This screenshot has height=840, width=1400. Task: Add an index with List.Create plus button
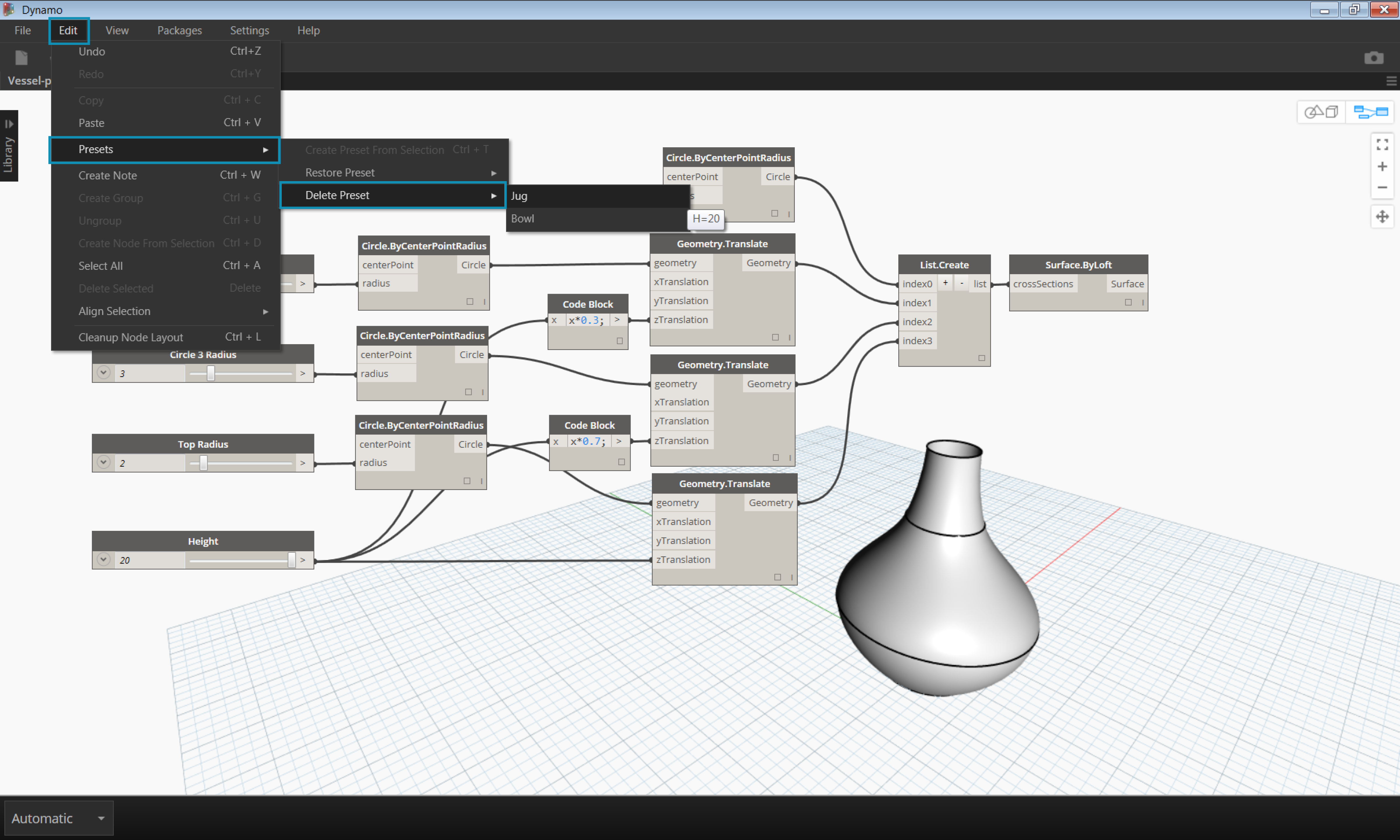[x=945, y=283]
